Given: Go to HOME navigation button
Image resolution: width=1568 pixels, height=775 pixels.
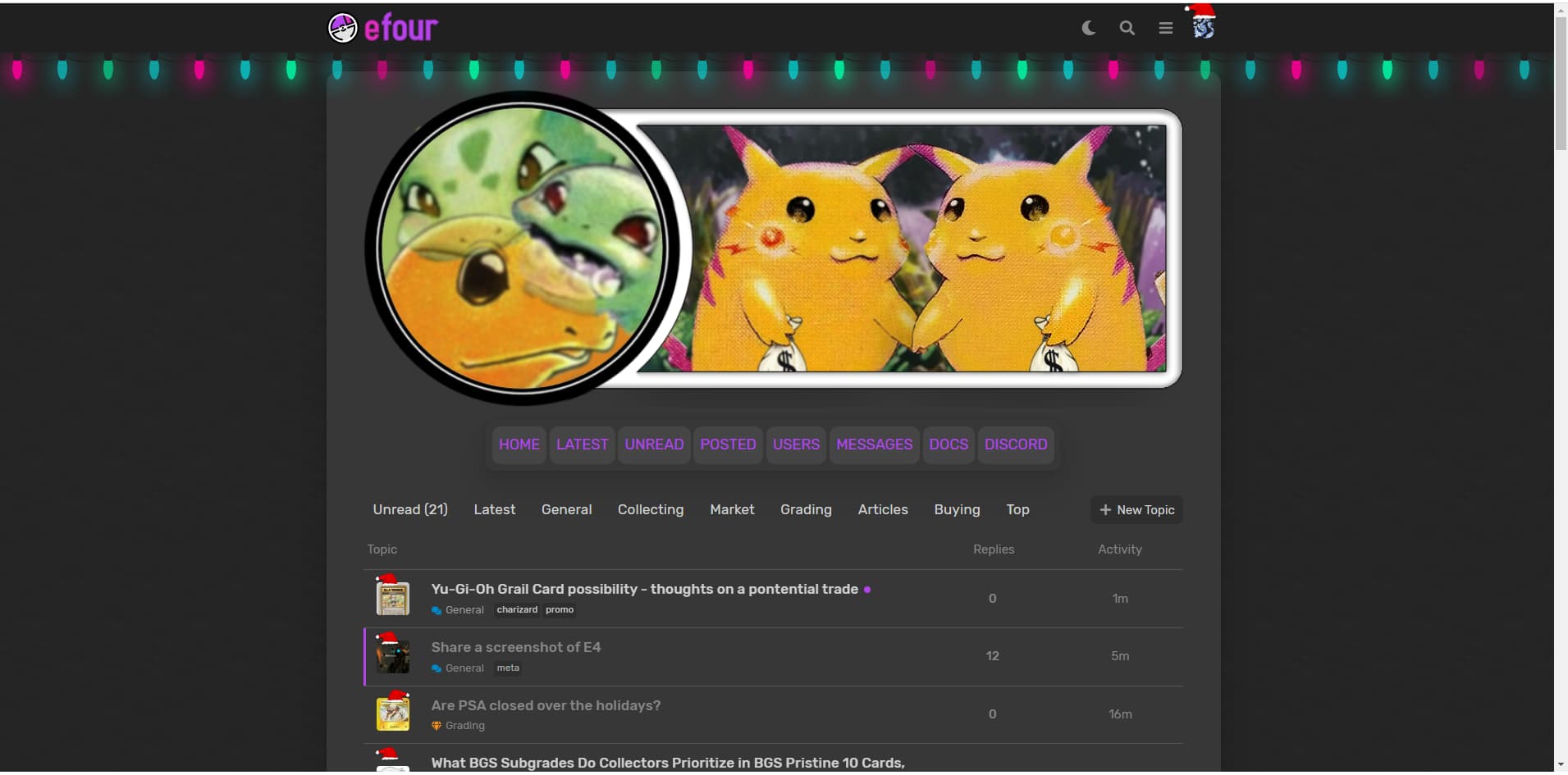Looking at the screenshot, I should pyautogui.click(x=519, y=444).
